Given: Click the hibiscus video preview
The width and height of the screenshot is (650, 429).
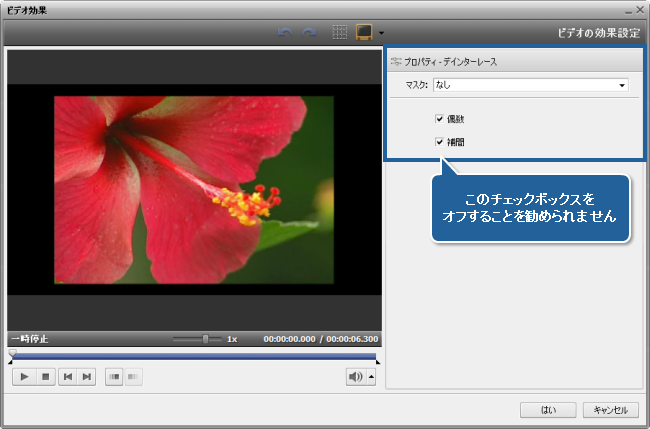Looking at the screenshot, I should click(193, 190).
